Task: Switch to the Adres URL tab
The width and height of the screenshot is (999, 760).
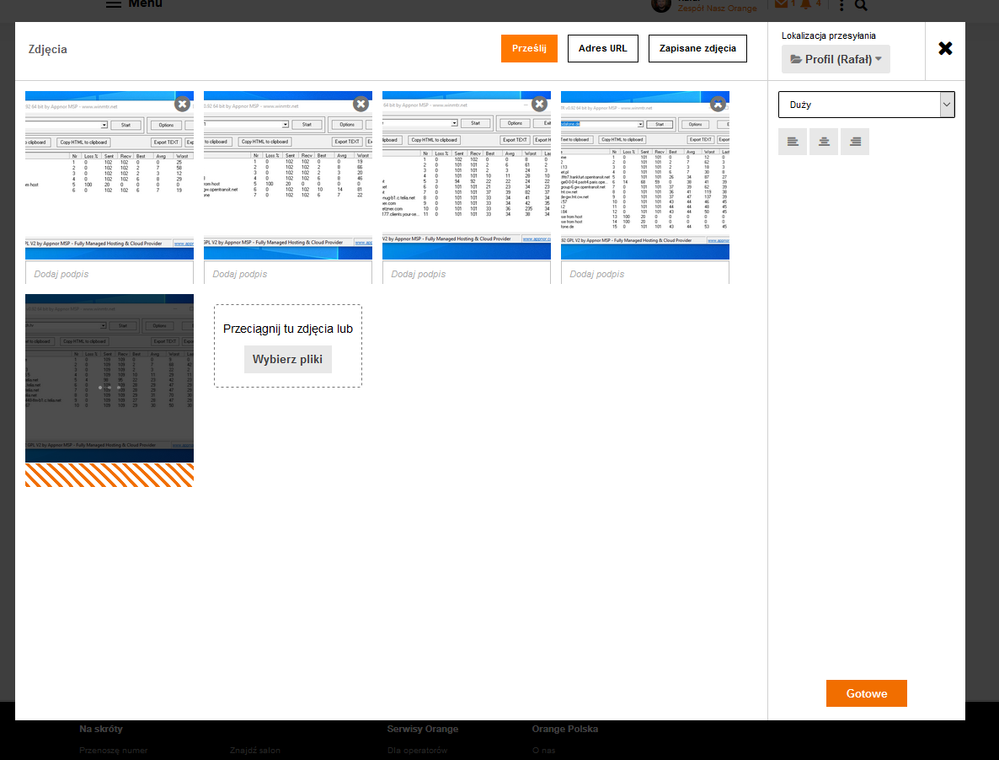Action: pos(602,48)
